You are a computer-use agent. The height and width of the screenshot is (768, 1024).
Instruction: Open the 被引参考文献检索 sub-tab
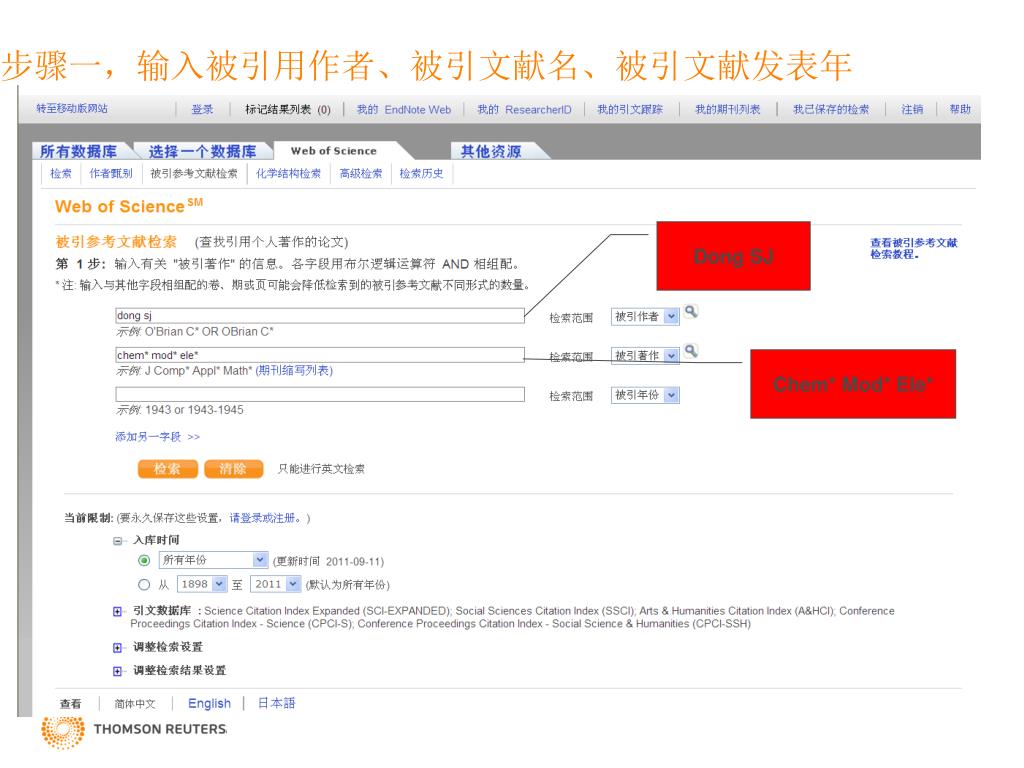(194, 174)
